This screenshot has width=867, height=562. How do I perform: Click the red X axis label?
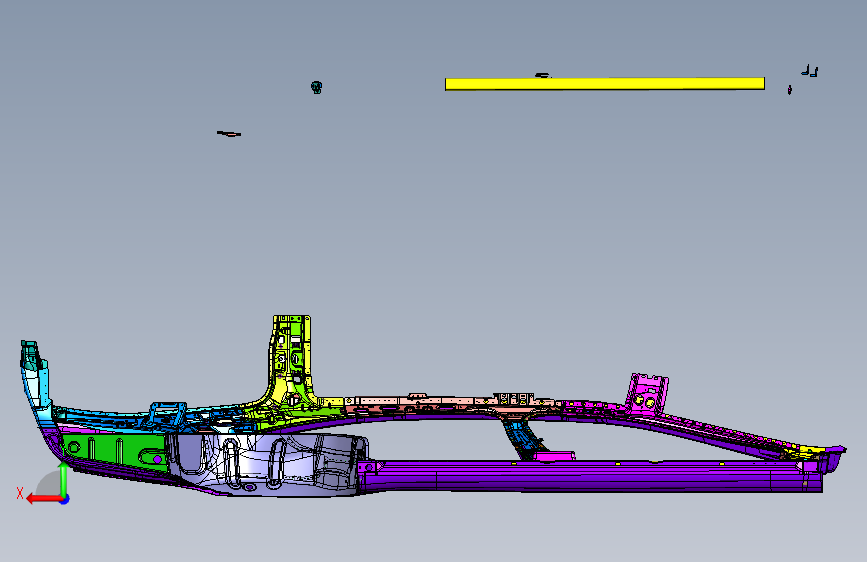20,493
